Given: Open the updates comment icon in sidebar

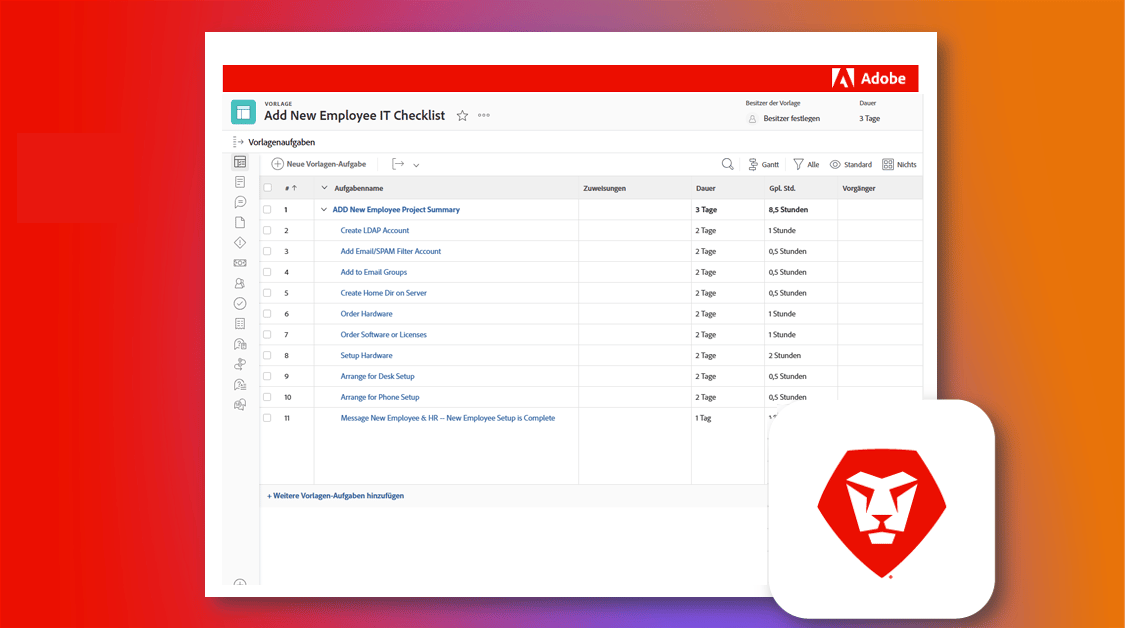Looking at the screenshot, I should [240, 201].
